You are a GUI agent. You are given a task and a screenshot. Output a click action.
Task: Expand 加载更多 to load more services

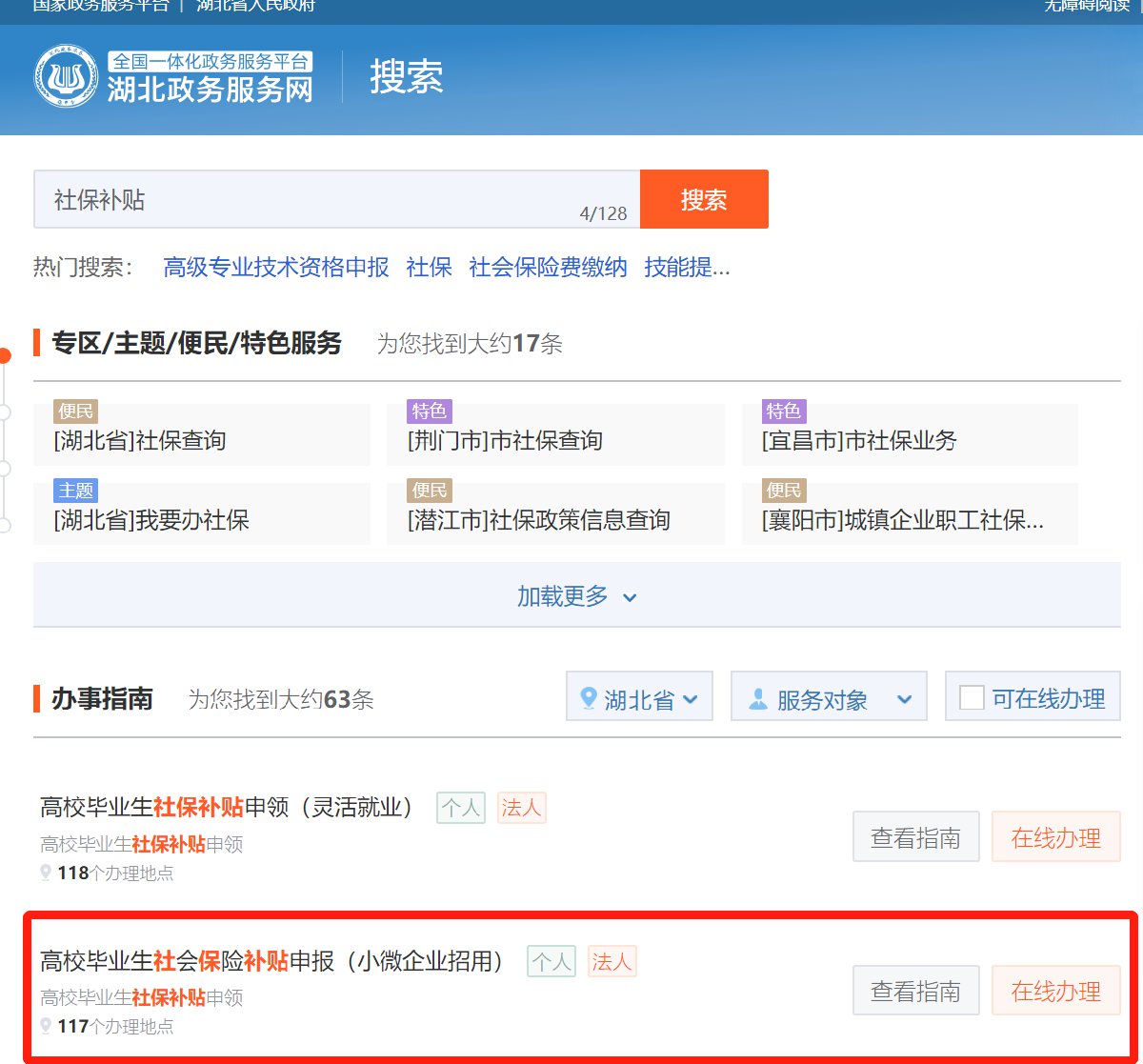[x=576, y=596]
